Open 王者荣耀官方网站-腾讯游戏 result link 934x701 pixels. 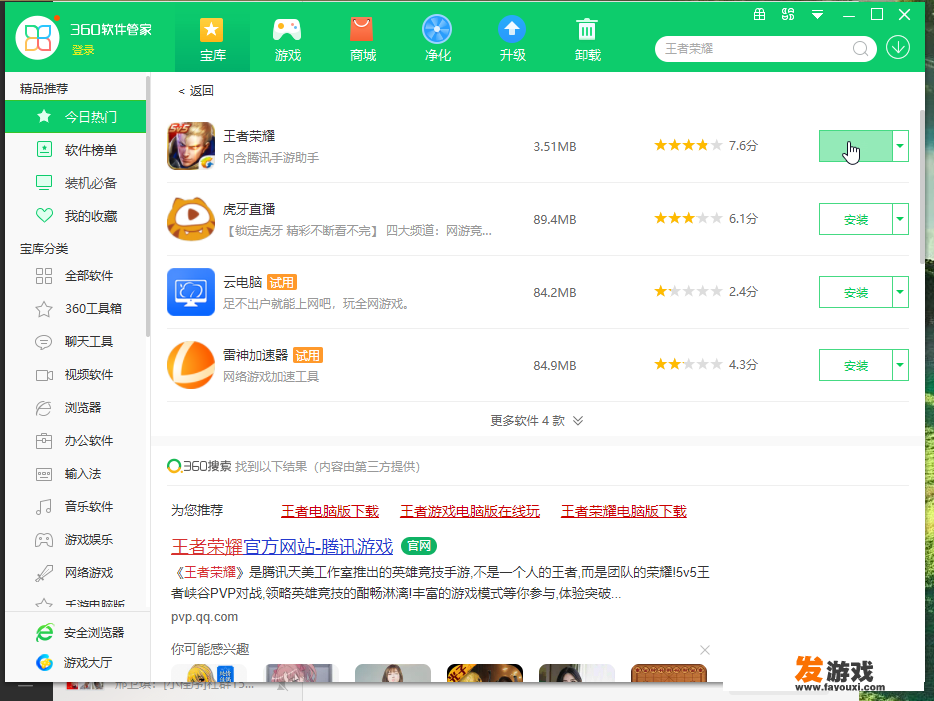coord(282,546)
